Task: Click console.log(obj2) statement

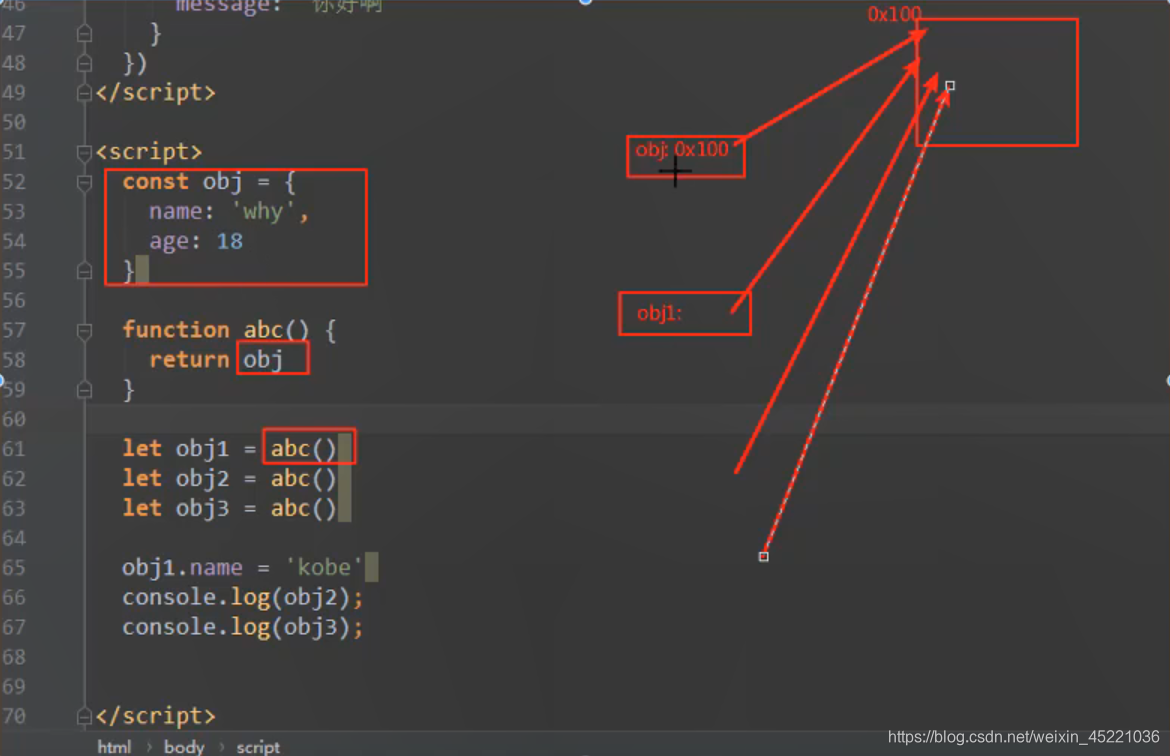Action: (243, 598)
